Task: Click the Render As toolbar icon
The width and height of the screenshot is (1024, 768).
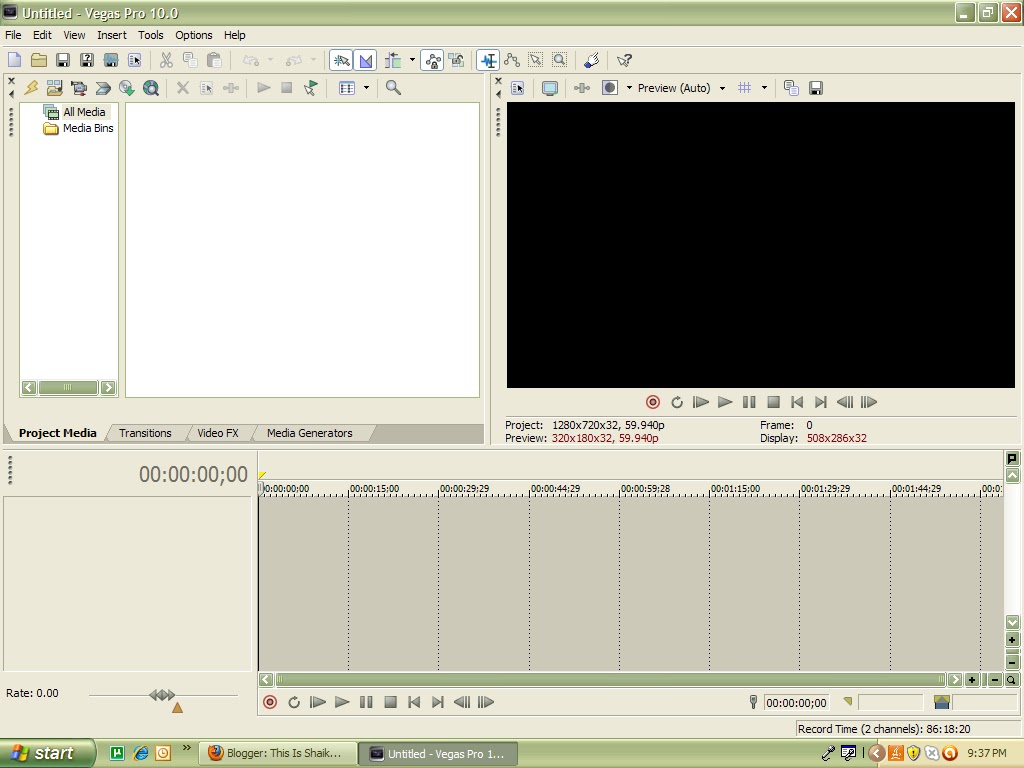Action: click(111, 61)
